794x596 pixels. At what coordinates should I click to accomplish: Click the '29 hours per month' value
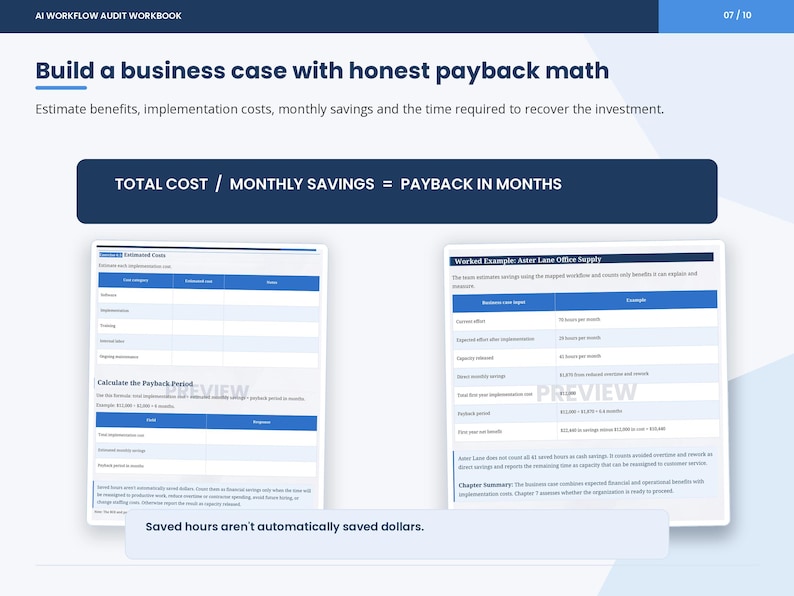click(x=580, y=338)
